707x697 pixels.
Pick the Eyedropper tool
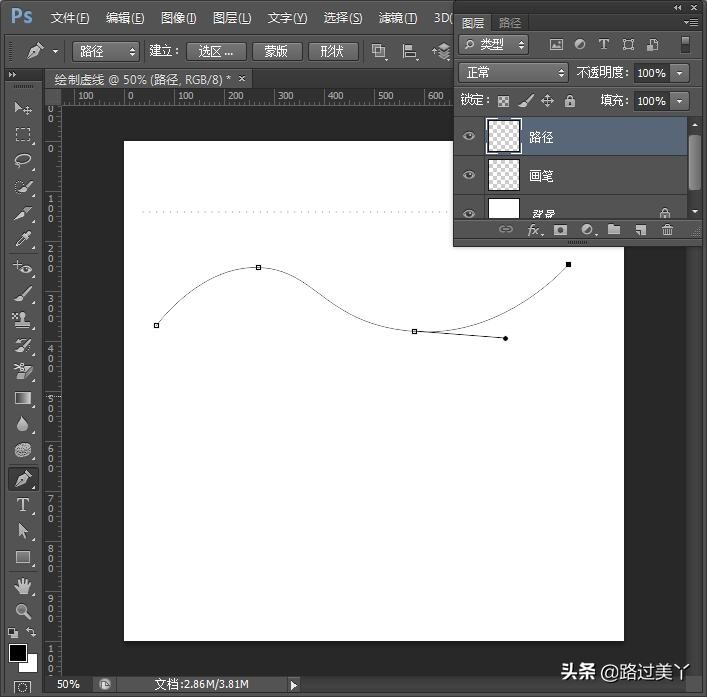point(23,240)
